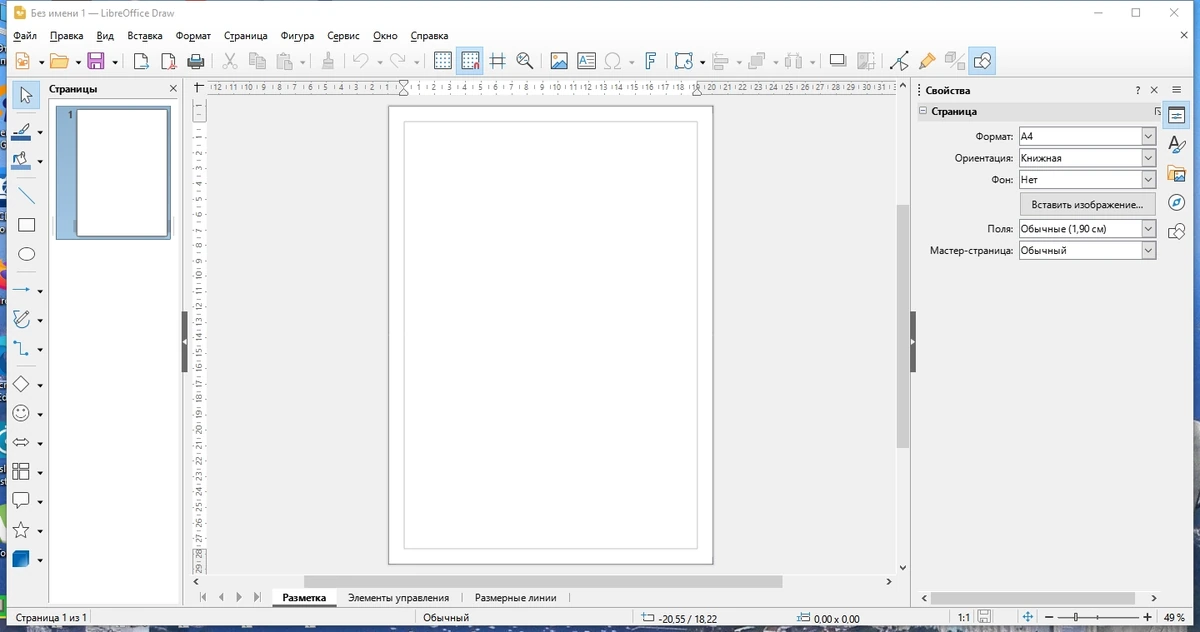Open the Вставка menu
1200x632 pixels.
coord(145,36)
